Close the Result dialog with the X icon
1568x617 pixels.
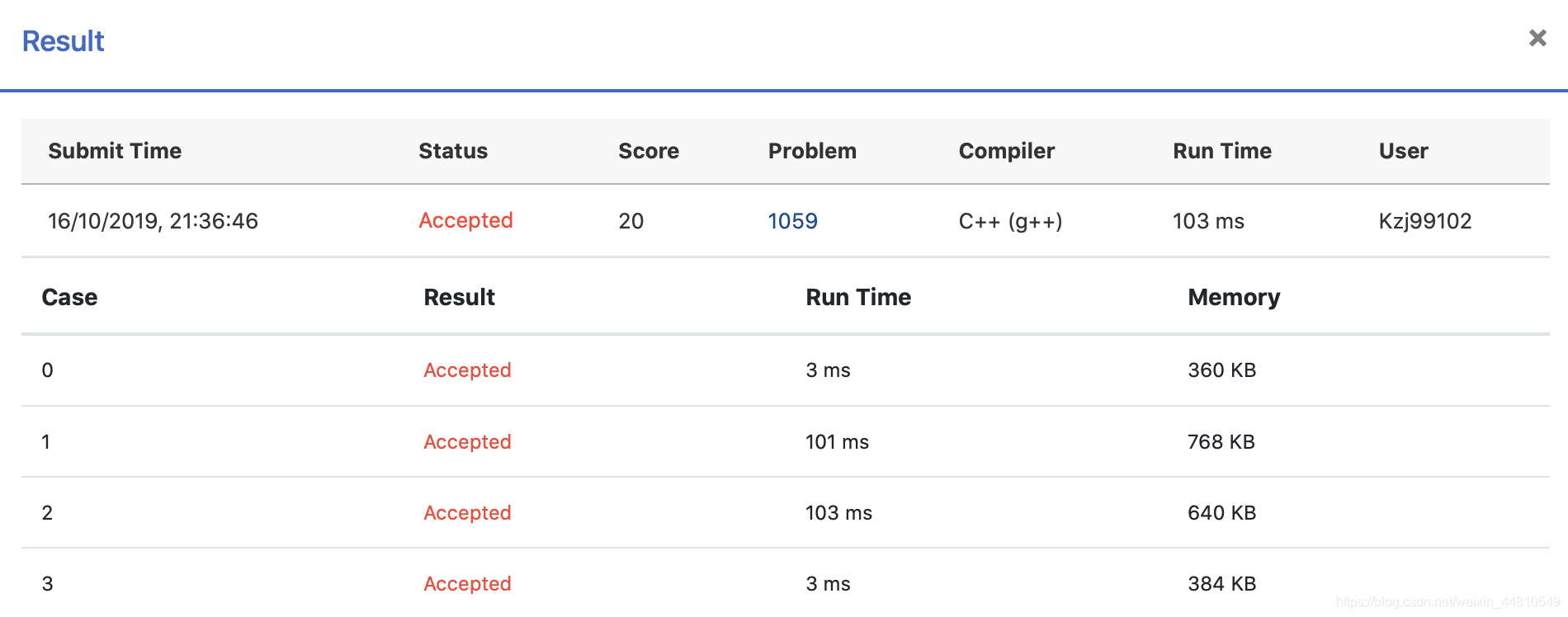pos(1537,38)
